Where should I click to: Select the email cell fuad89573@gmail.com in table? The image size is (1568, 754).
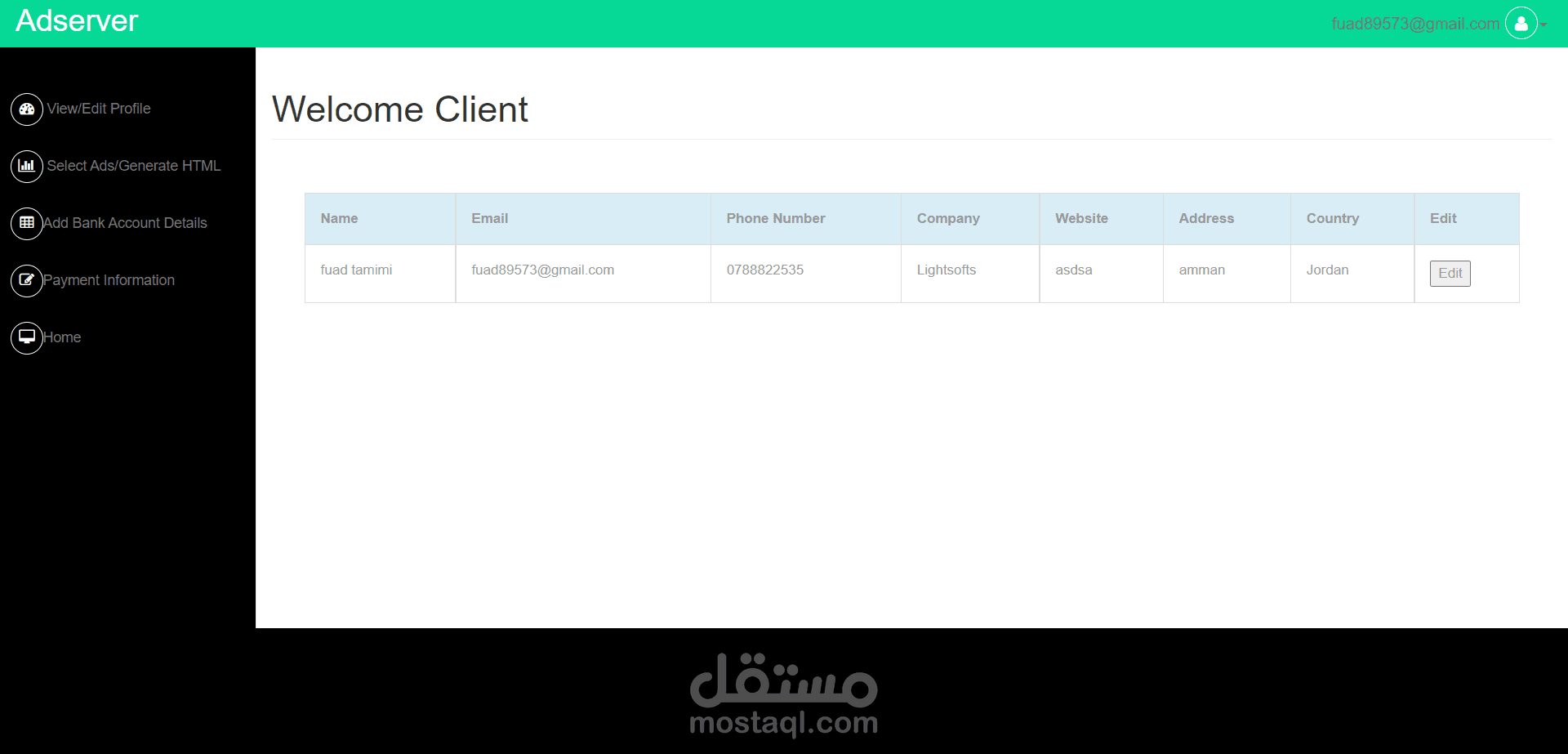(583, 274)
